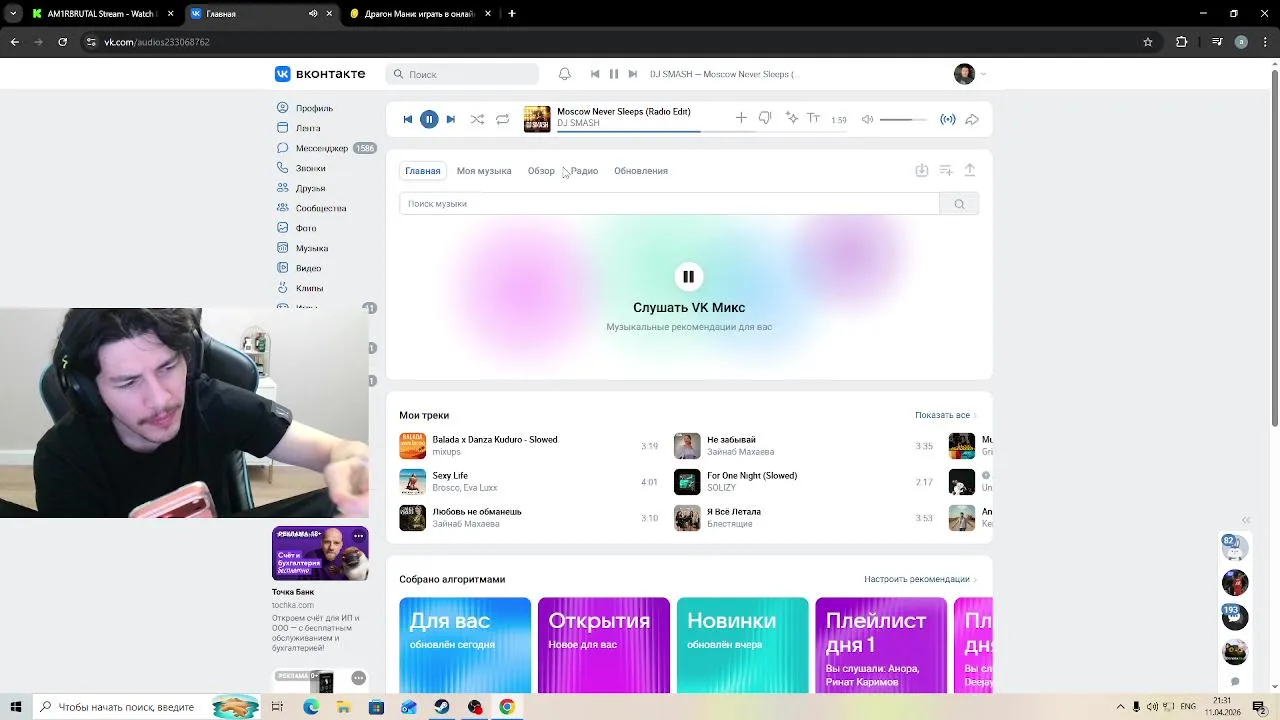Open Лента in sidebar

tap(308, 128)
